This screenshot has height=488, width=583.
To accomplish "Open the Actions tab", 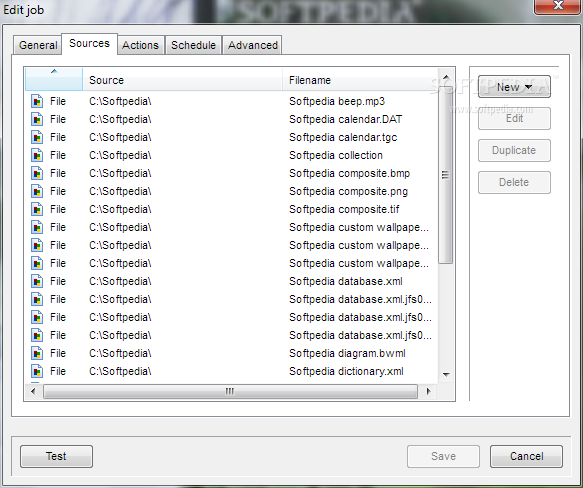I will click(x=141, y=45).
